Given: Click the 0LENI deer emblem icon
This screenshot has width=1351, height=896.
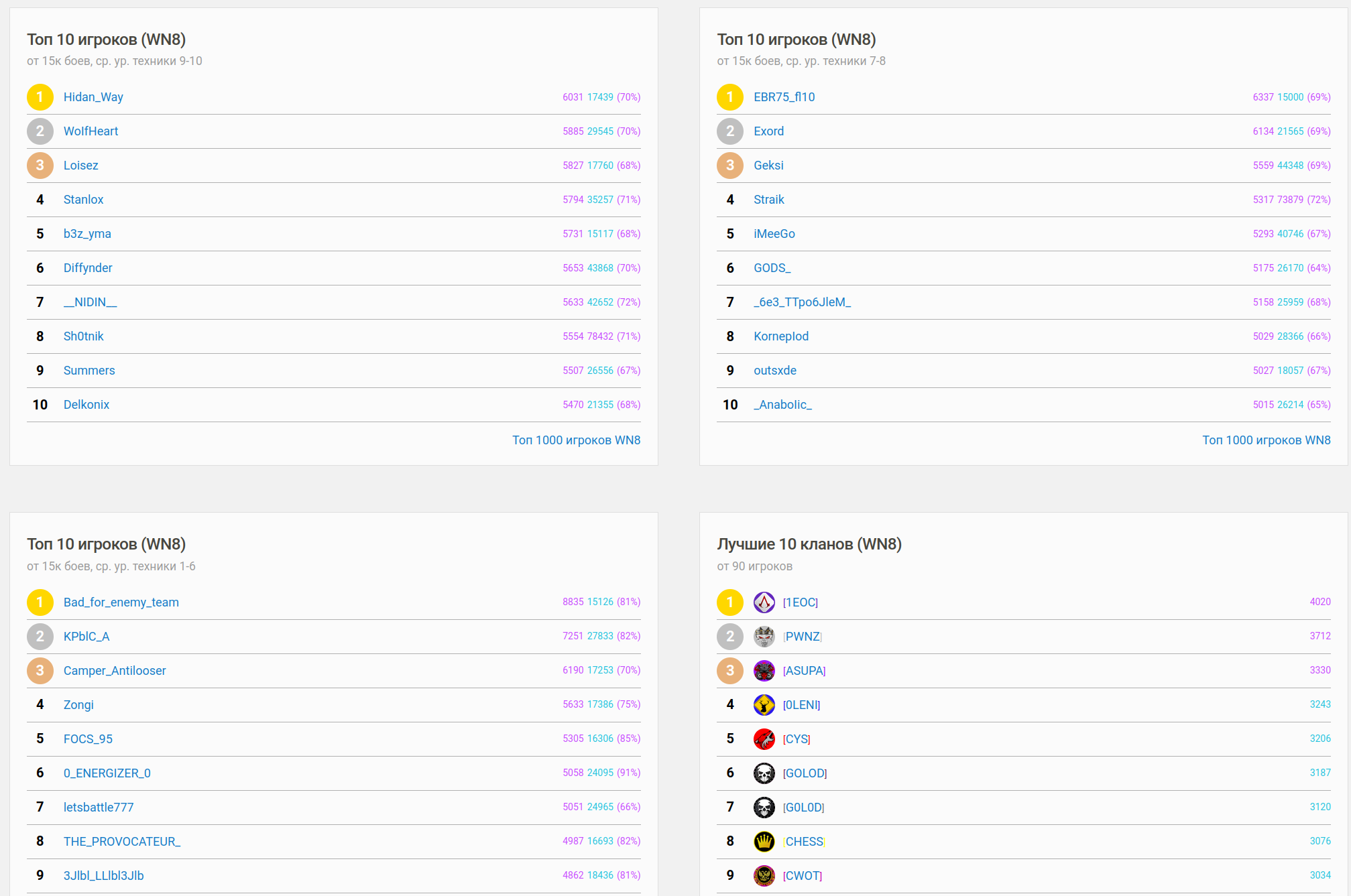Looking at the screenshot, I should coord(764,705).
